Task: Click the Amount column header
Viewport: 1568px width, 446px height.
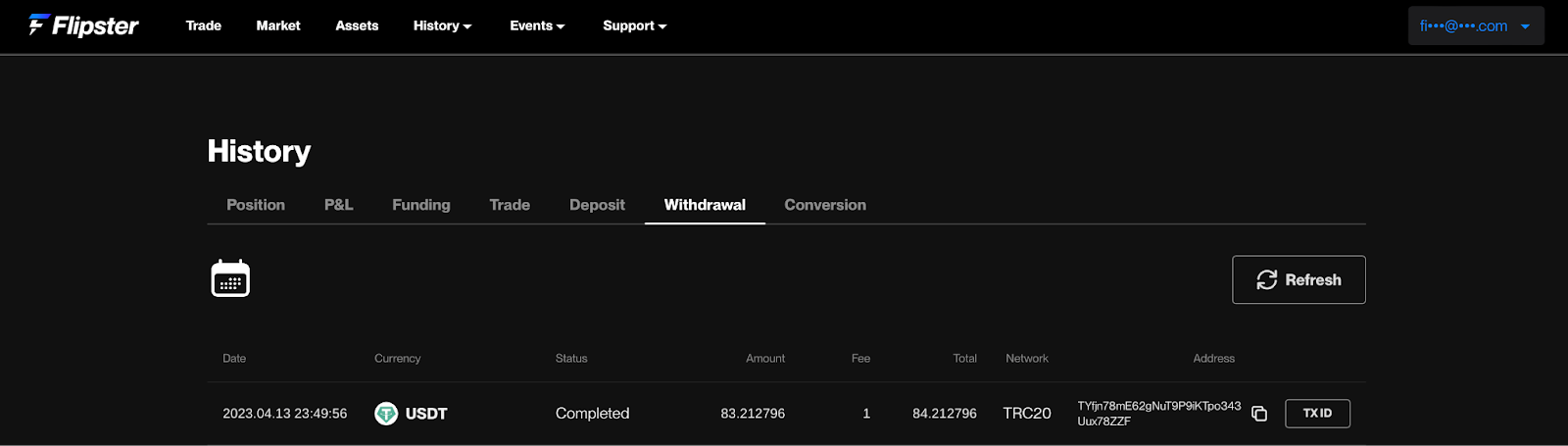Action: pyautogui.click(x=765, y=359)
